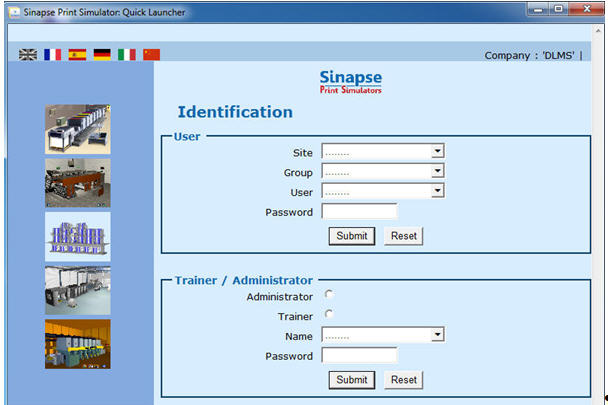Close the Sinapse Quick Launcher window

586,9
